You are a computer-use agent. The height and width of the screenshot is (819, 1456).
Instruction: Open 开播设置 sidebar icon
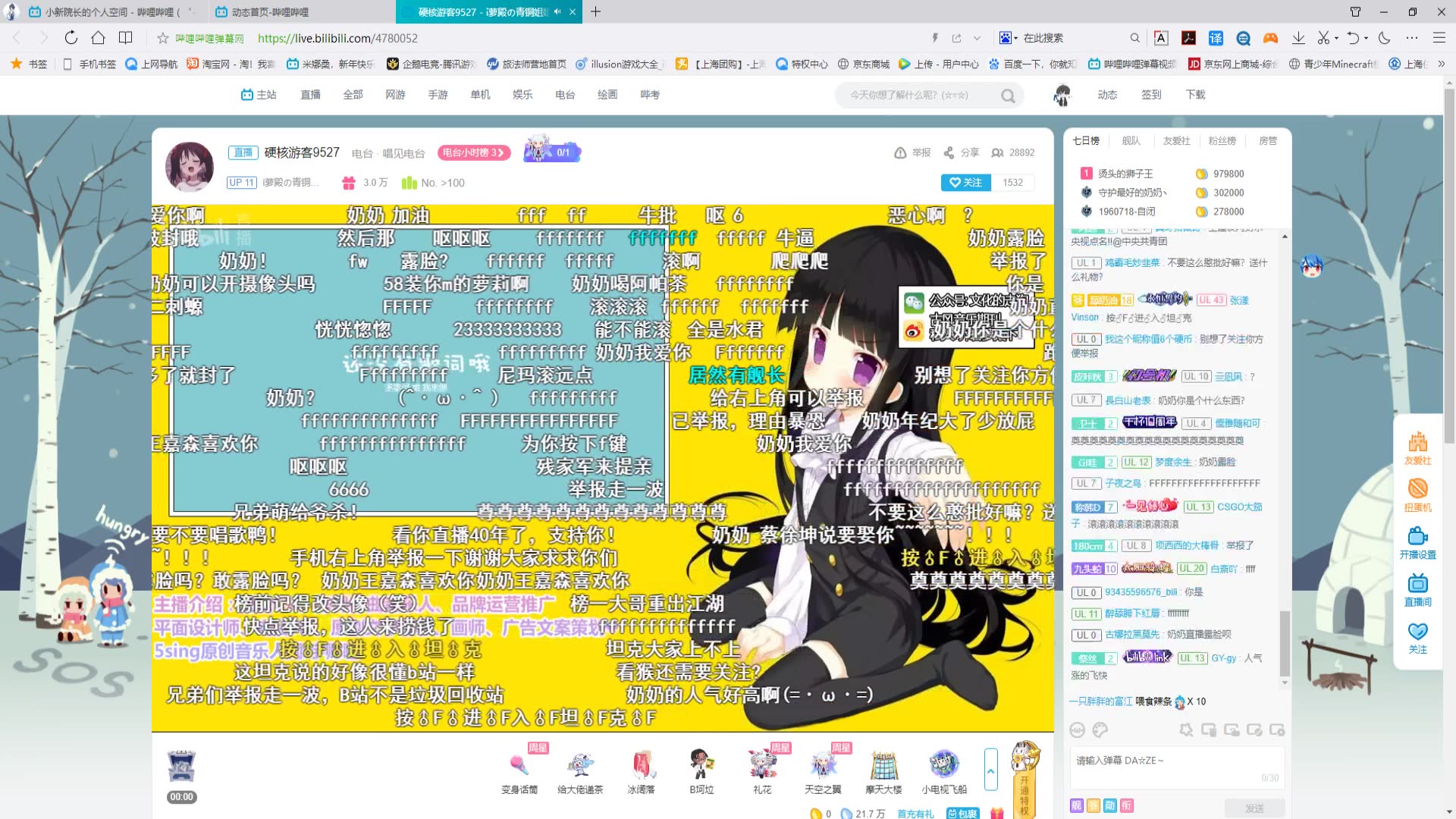coord(1417,543)
